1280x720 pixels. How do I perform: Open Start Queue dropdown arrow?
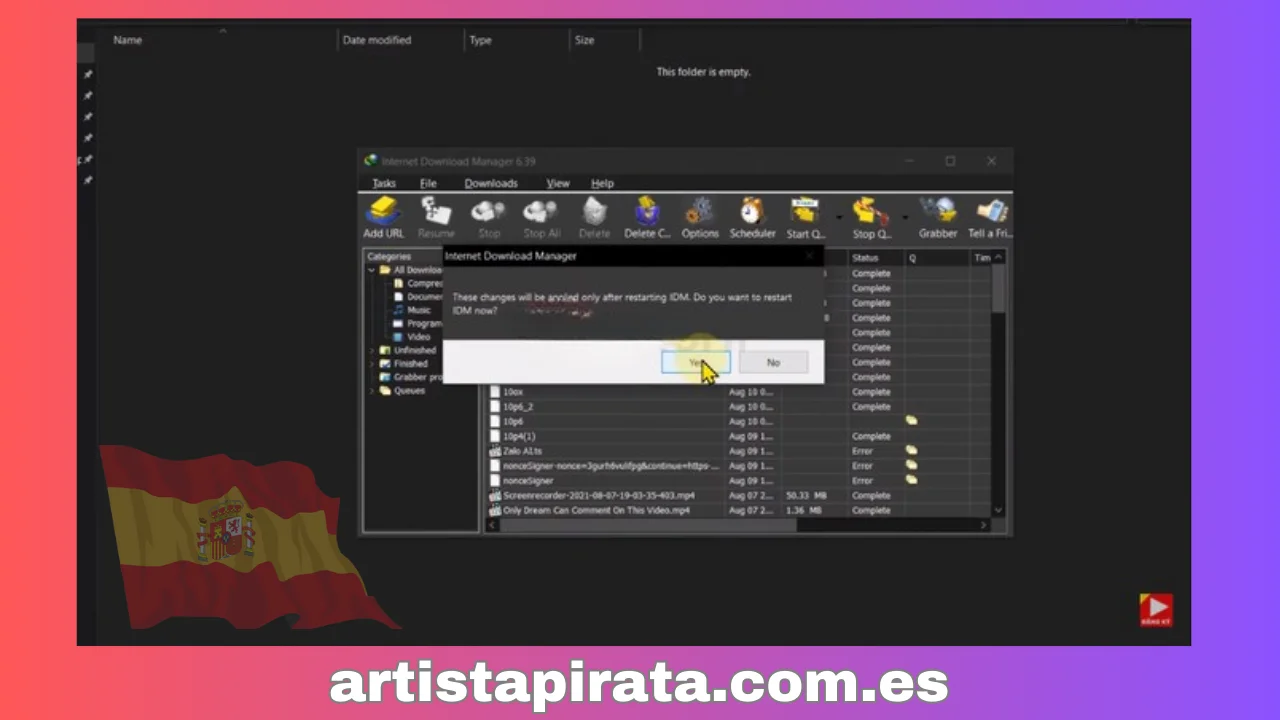click(x=838, y=217)
